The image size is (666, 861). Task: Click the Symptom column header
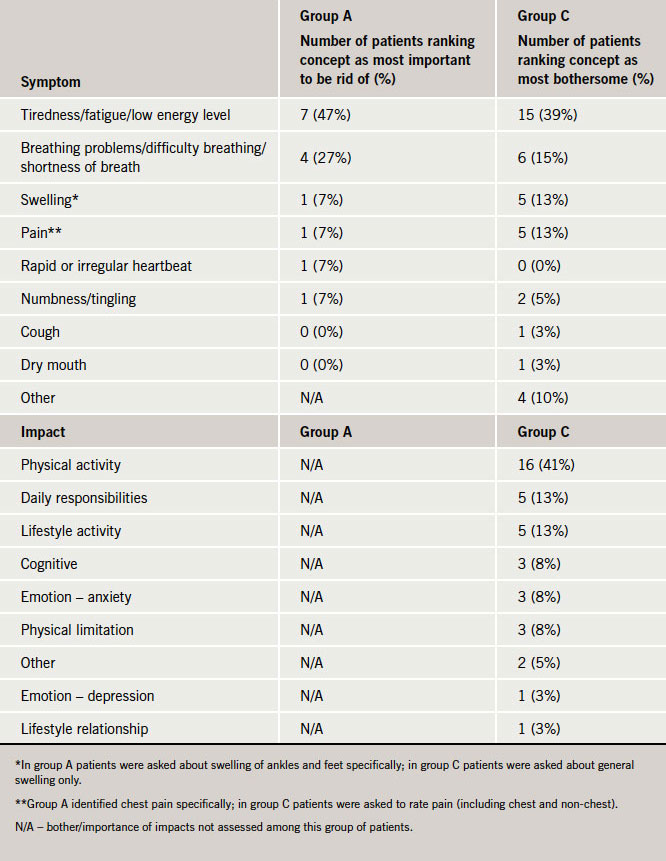coord(50,81)
